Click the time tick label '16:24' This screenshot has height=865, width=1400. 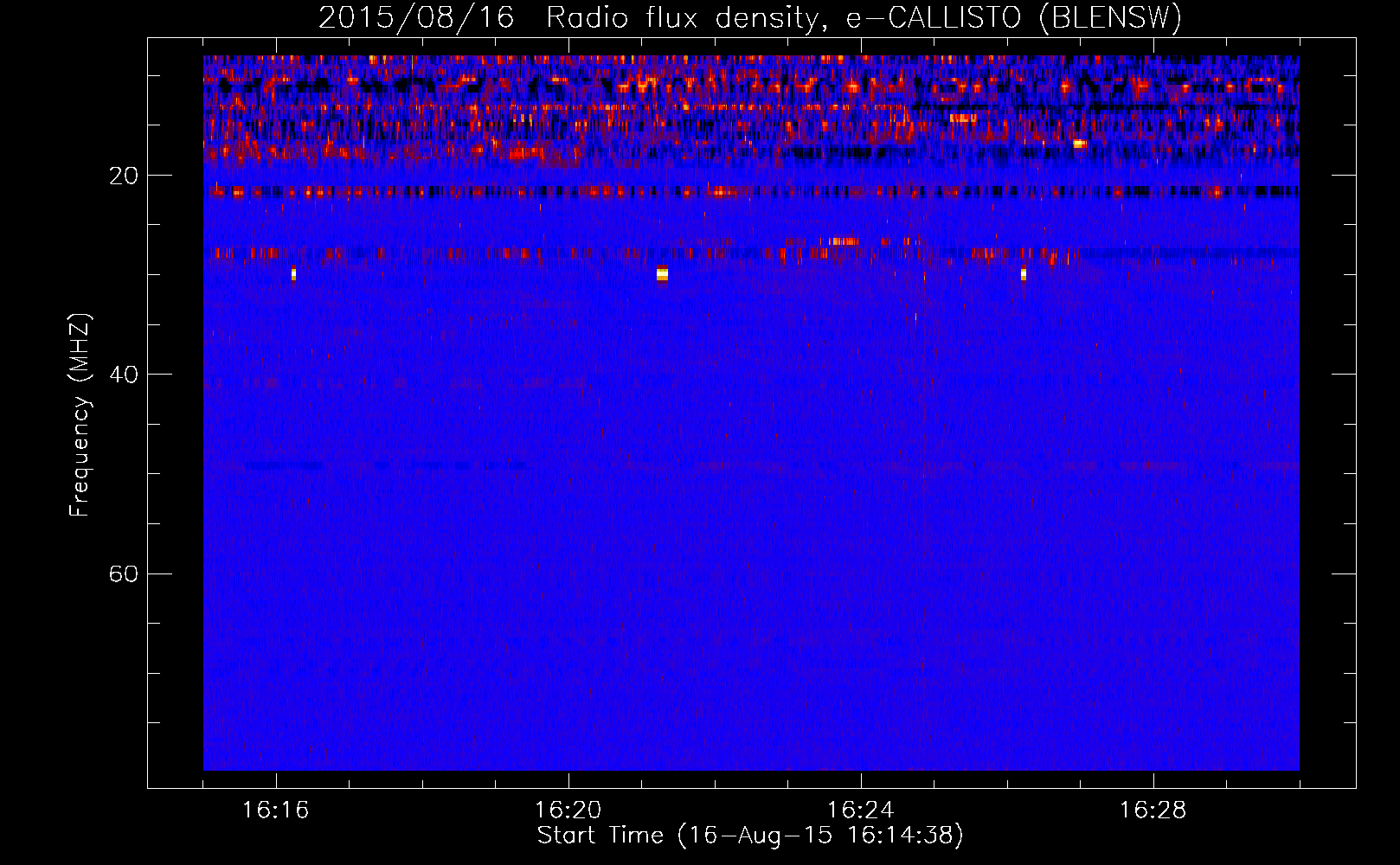point(861,810)
